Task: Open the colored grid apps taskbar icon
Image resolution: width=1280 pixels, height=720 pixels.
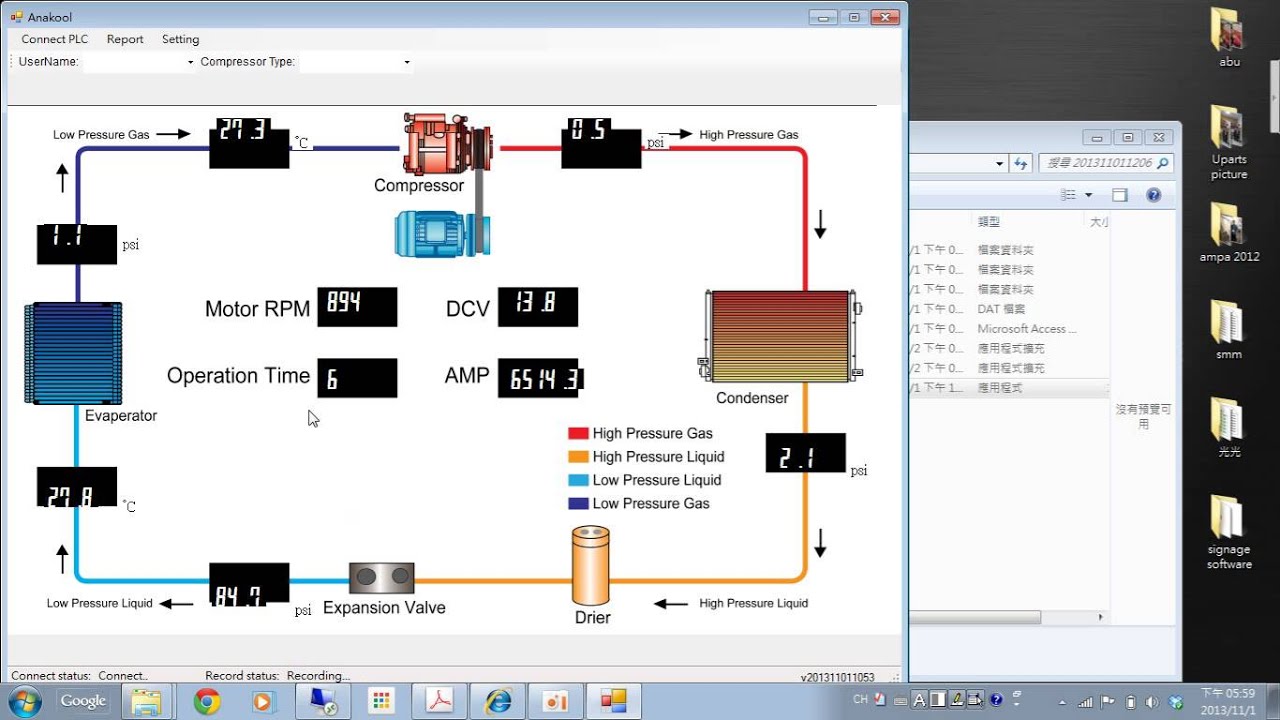Action: click(x=381, y=701)
